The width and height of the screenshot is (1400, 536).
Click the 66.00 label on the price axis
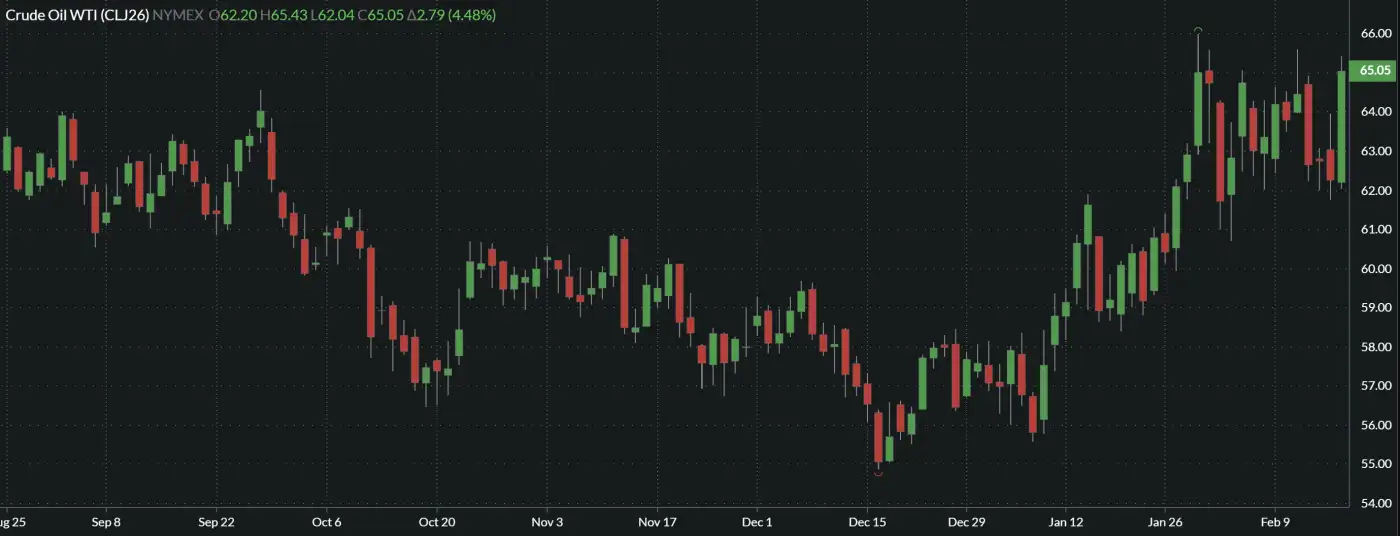pos(1376,33)
